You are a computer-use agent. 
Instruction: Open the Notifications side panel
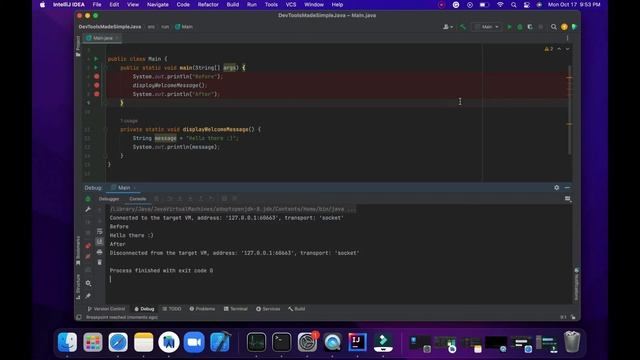click(x=576, y=284)
